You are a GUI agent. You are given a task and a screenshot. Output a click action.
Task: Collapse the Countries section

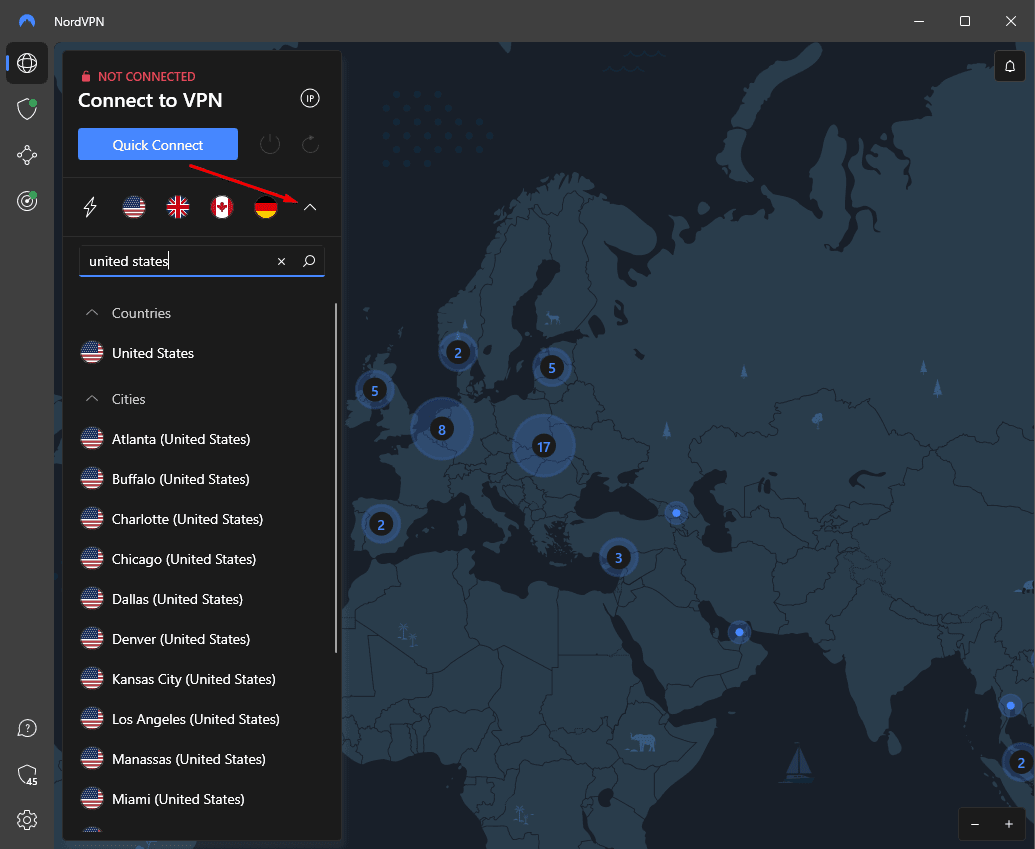click(x=92, y=313)
